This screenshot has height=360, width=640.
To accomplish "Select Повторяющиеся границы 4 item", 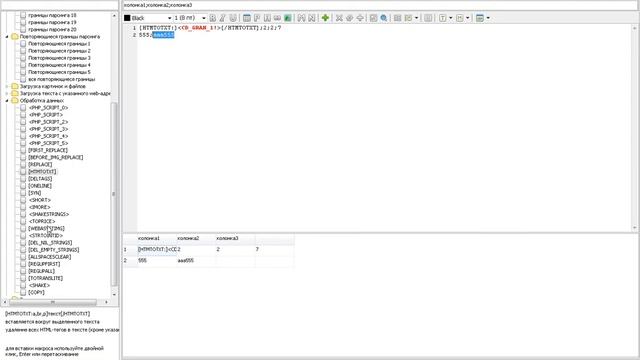I will (59, 65).
